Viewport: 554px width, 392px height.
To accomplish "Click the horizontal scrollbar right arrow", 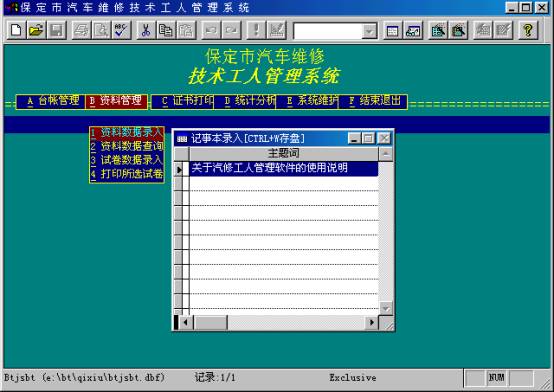I will (371, 322).
